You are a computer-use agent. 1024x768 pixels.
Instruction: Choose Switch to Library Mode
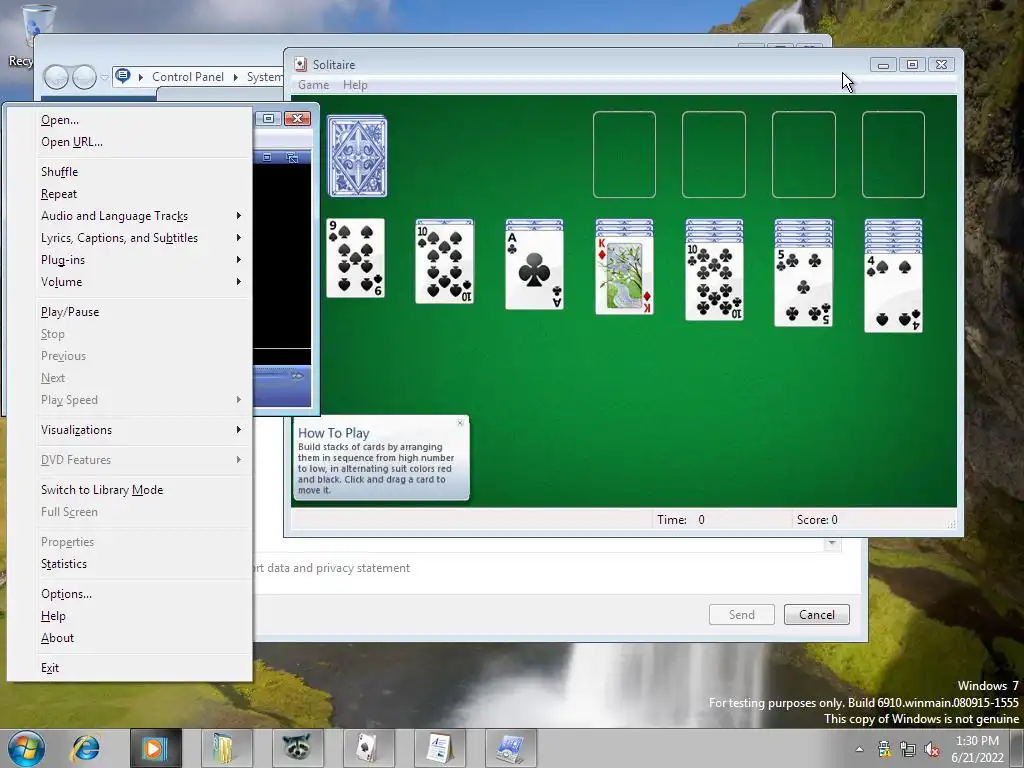click(129, 490)
